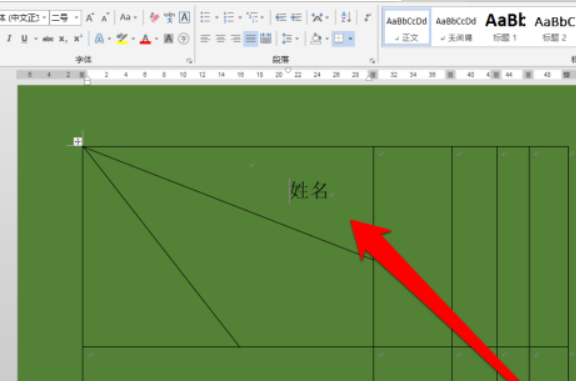Expand the Line Spacing dropdown arrow
The image size is (576, 381).
click(x=297, y=39)
